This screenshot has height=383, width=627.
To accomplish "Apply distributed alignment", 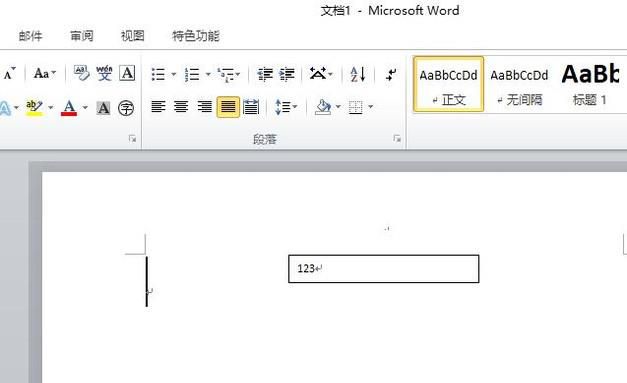I will [x=251, y=107].
